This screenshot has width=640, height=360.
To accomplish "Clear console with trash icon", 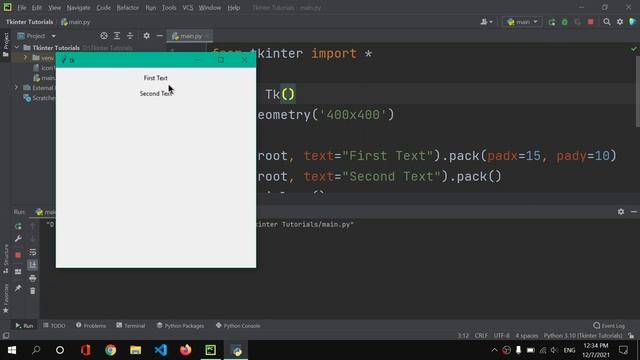I will (33, 291).
